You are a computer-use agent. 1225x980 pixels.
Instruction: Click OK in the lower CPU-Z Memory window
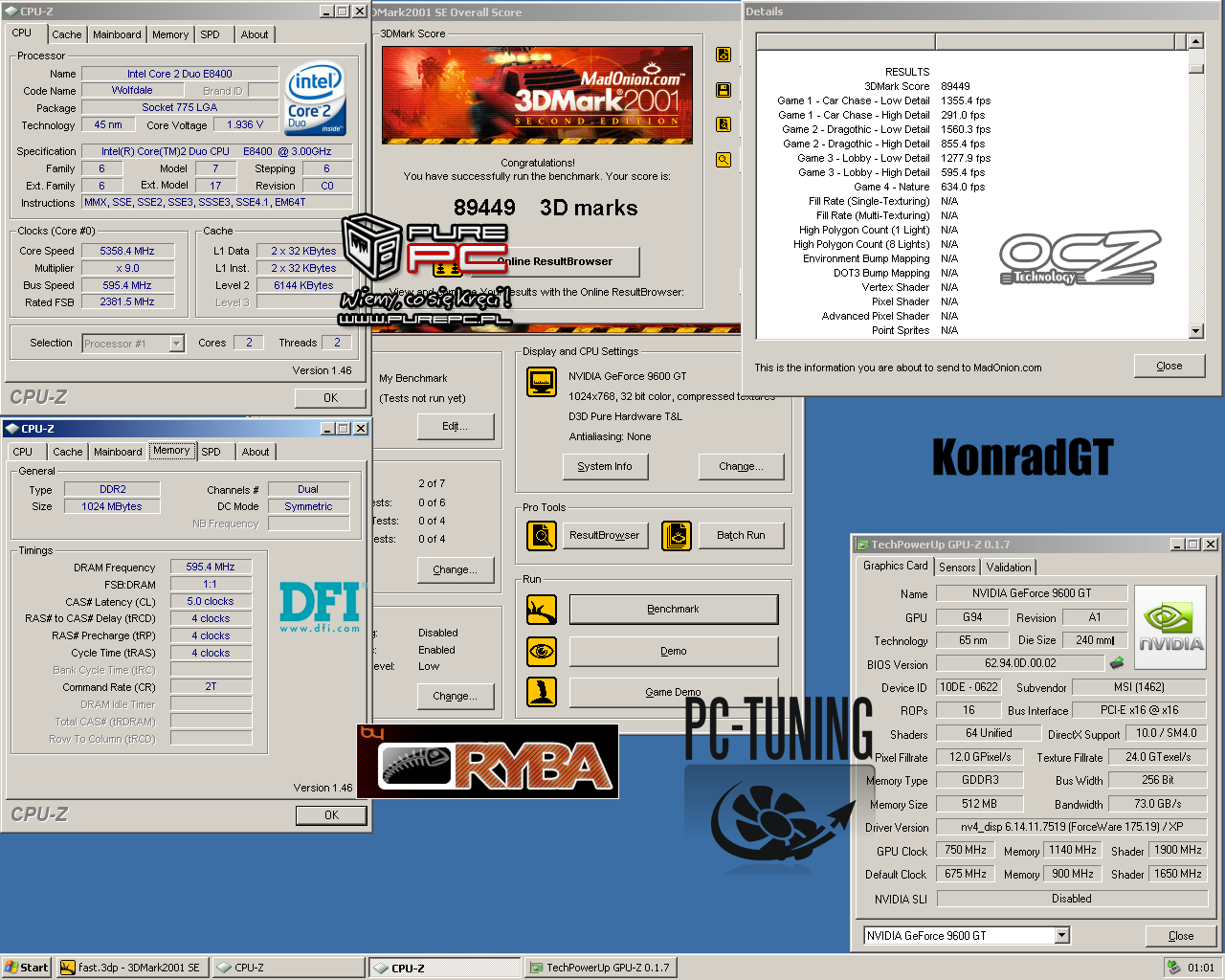(x=331, y=815)
